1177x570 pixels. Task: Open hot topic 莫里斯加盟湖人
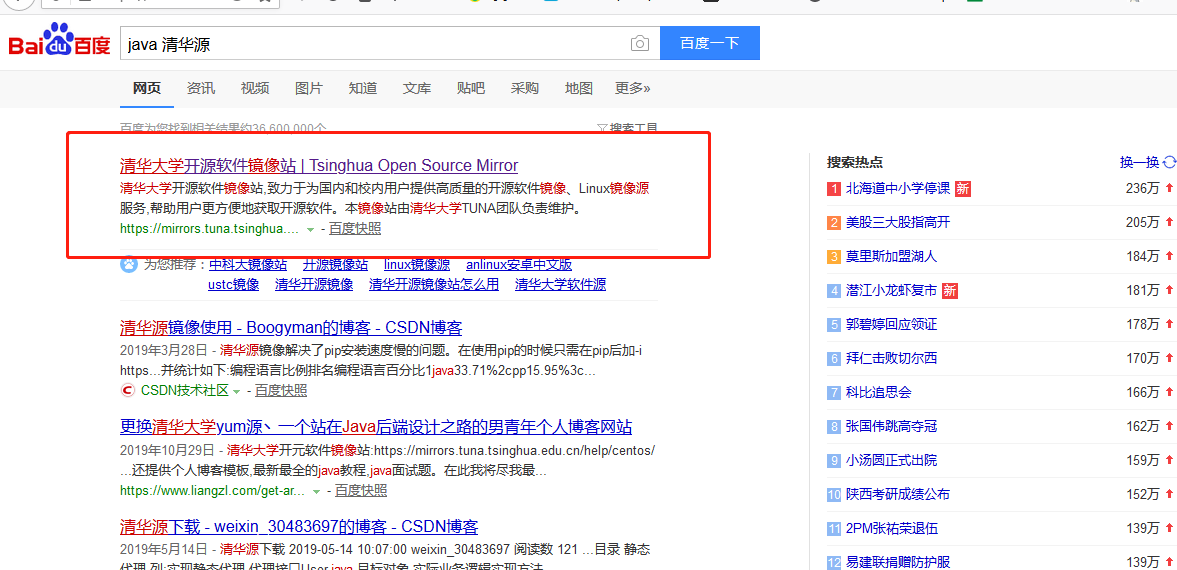click(x=891, y=256)
